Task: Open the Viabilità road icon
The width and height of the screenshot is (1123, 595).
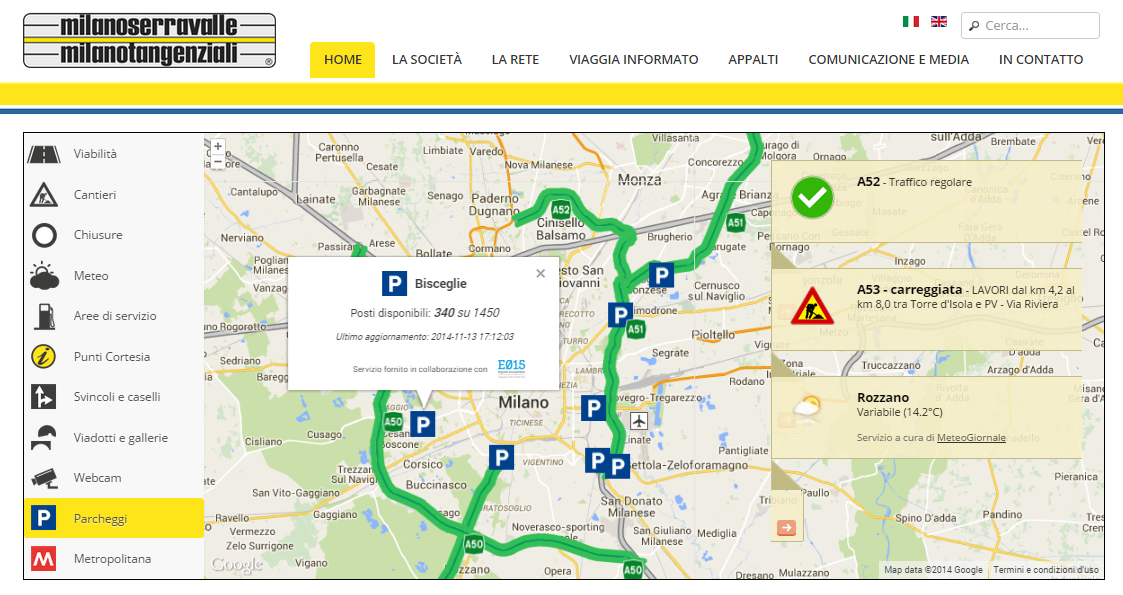Action: 44,154
